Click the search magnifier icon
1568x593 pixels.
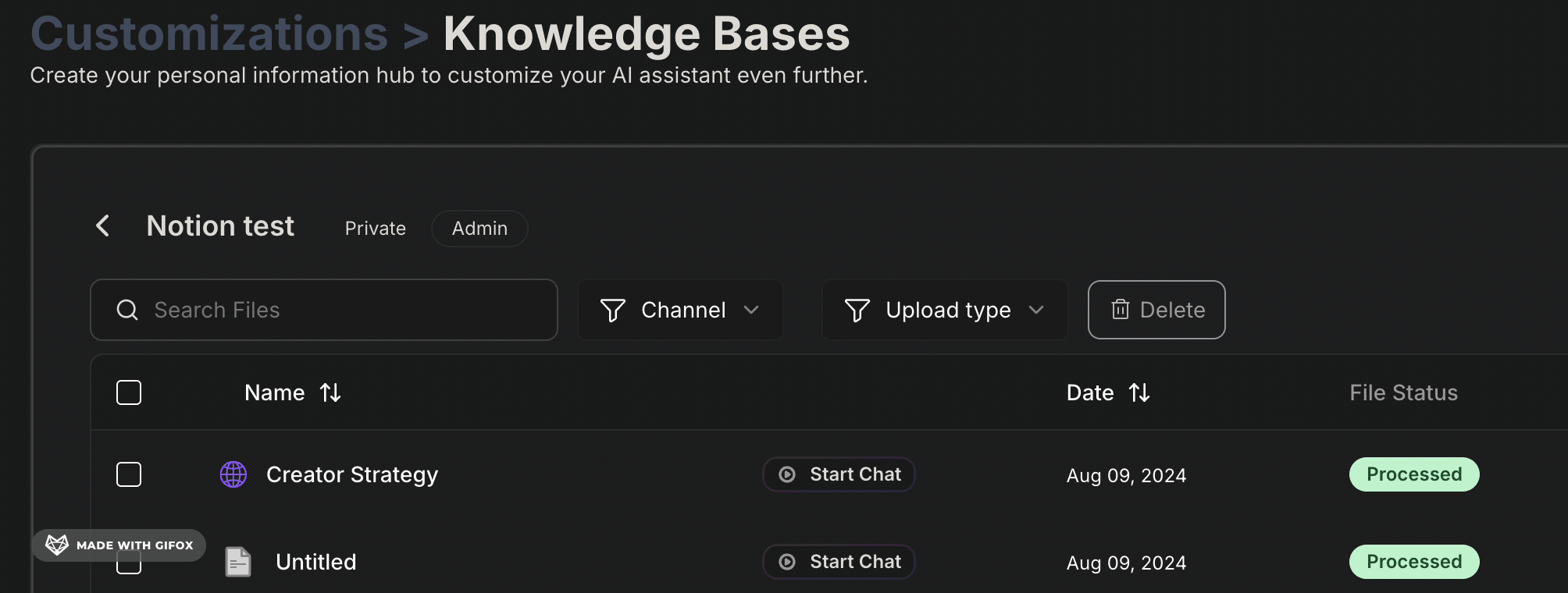coord(127,310)
